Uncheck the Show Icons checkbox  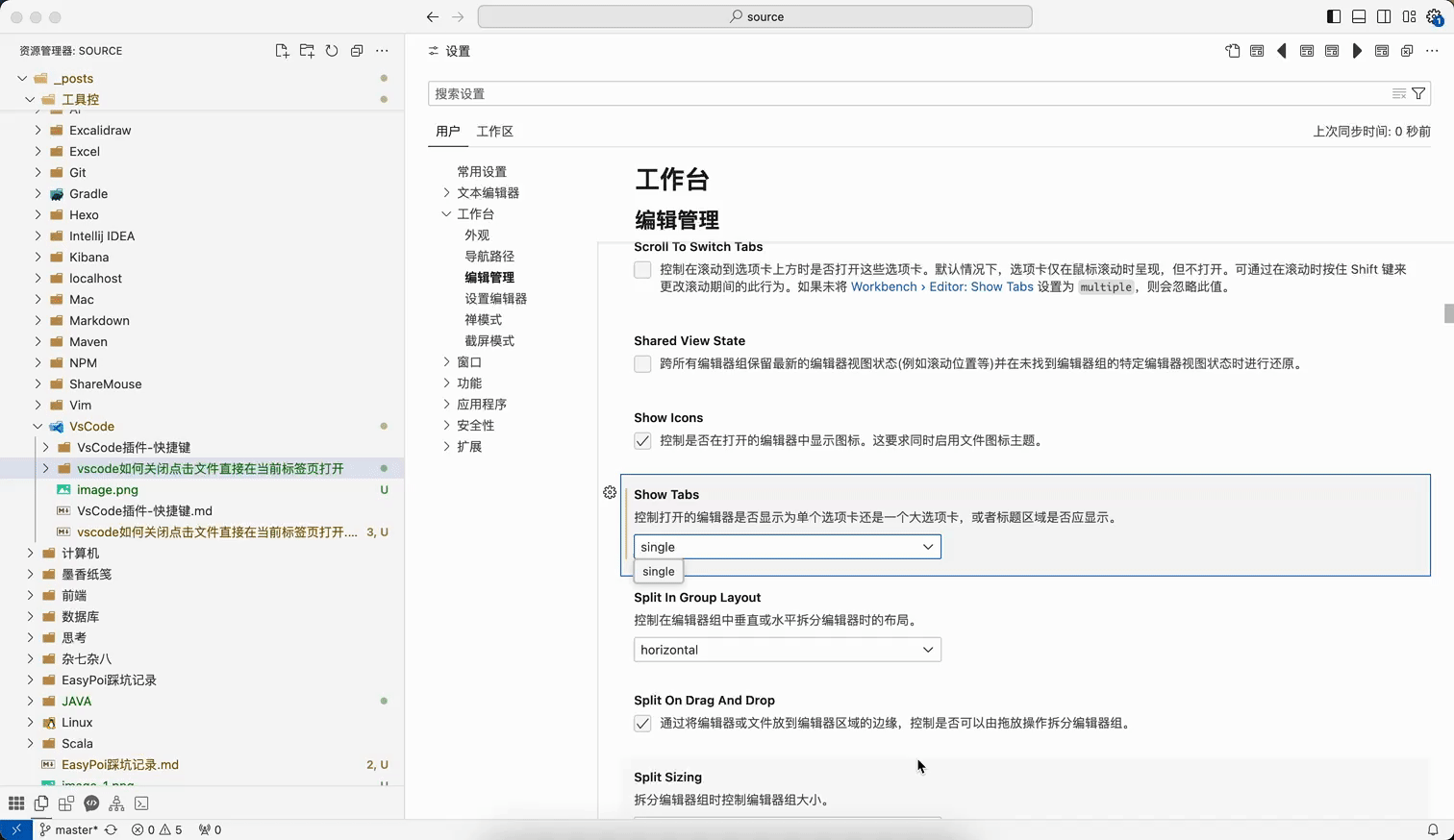click(642, 441)
